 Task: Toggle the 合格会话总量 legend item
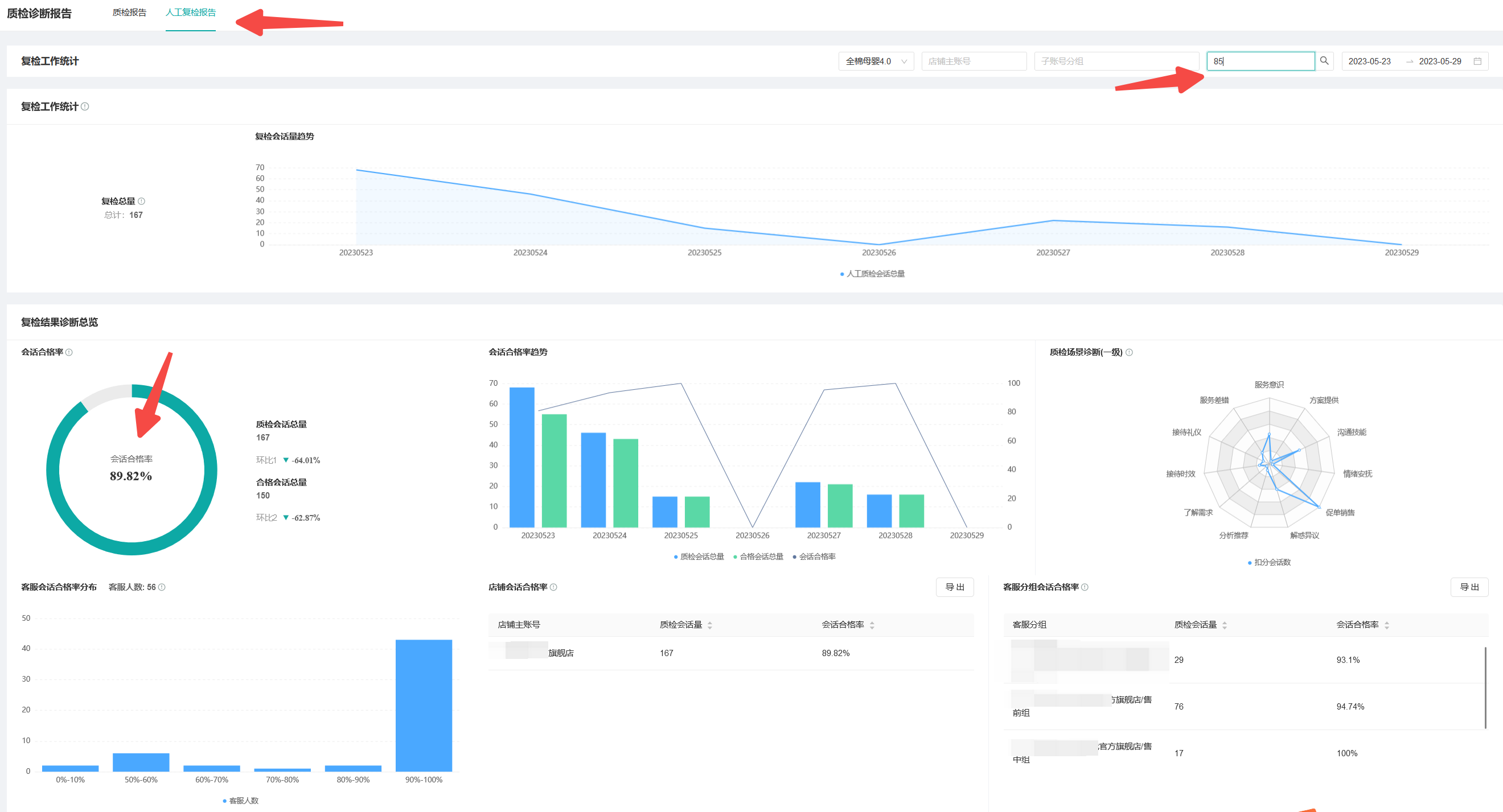[758, 557]
